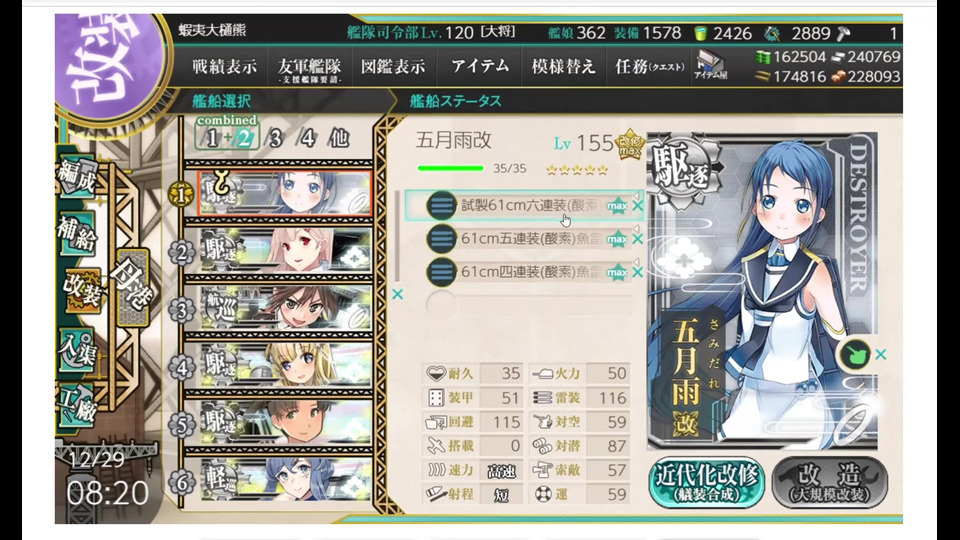960x540 pixels.
Task: Select the third ship in fleet list
Action: 285,308
